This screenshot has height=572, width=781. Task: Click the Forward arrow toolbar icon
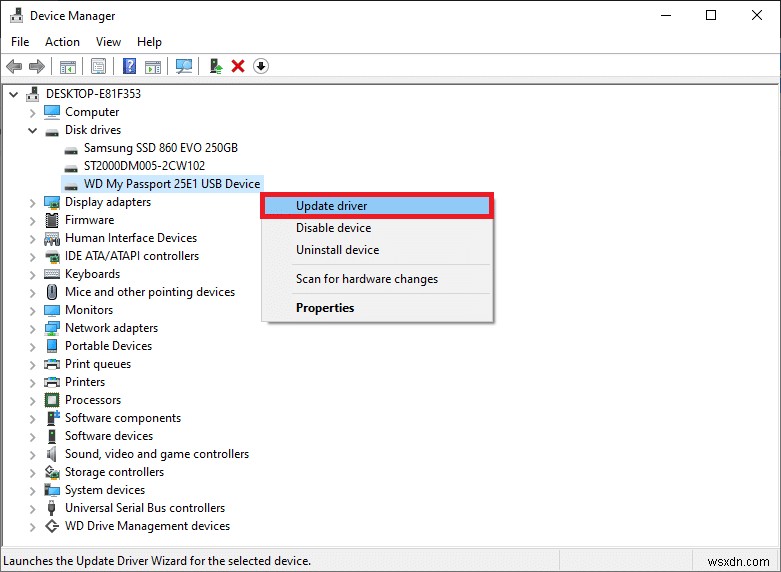coord(37,66)
